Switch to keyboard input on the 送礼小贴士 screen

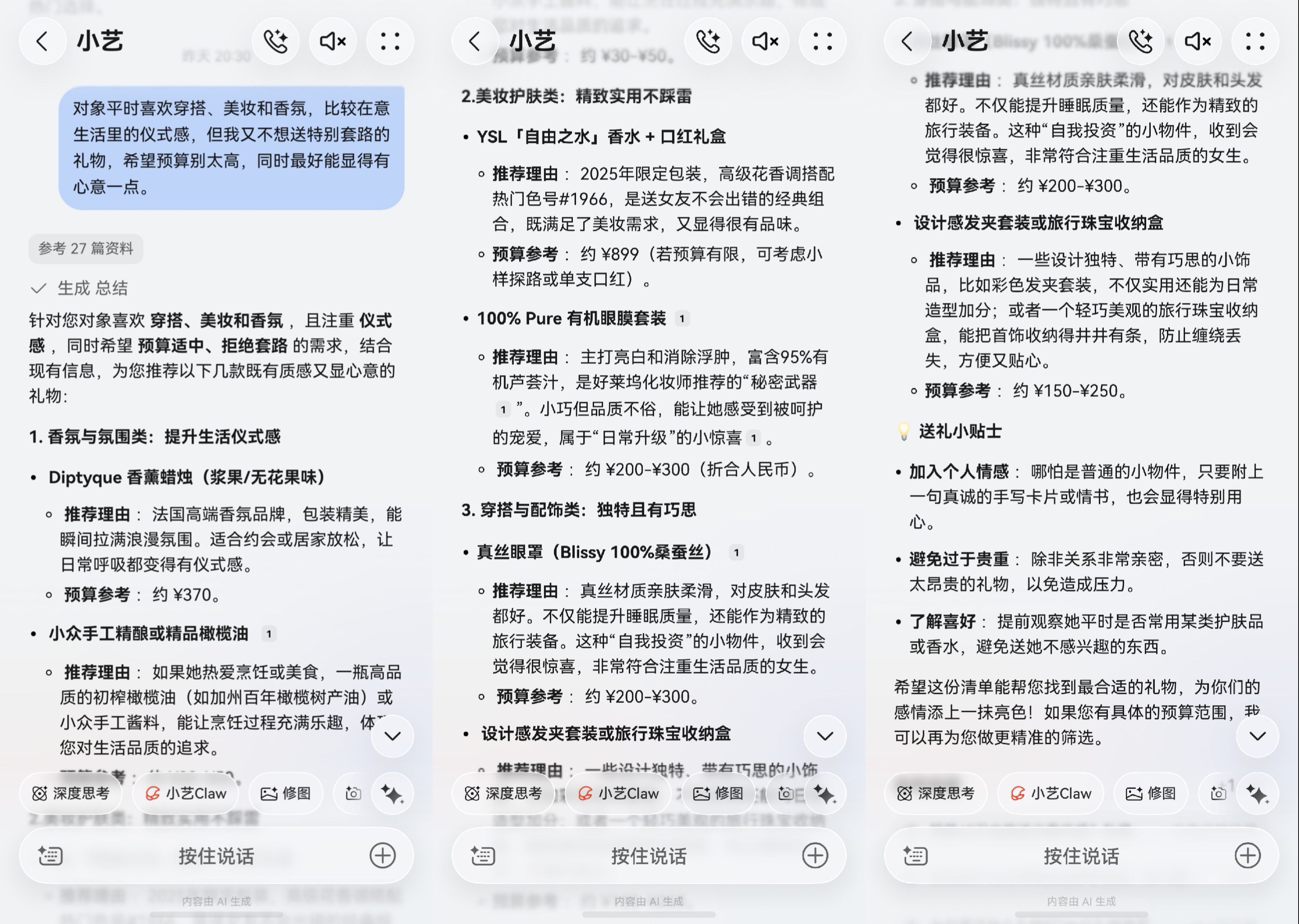915,856
